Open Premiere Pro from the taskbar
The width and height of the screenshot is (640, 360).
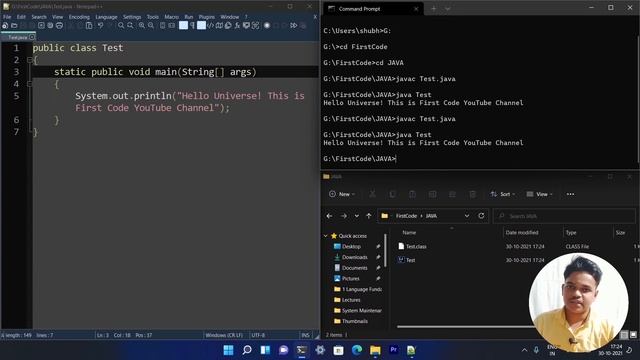click(x=393, y=350)
